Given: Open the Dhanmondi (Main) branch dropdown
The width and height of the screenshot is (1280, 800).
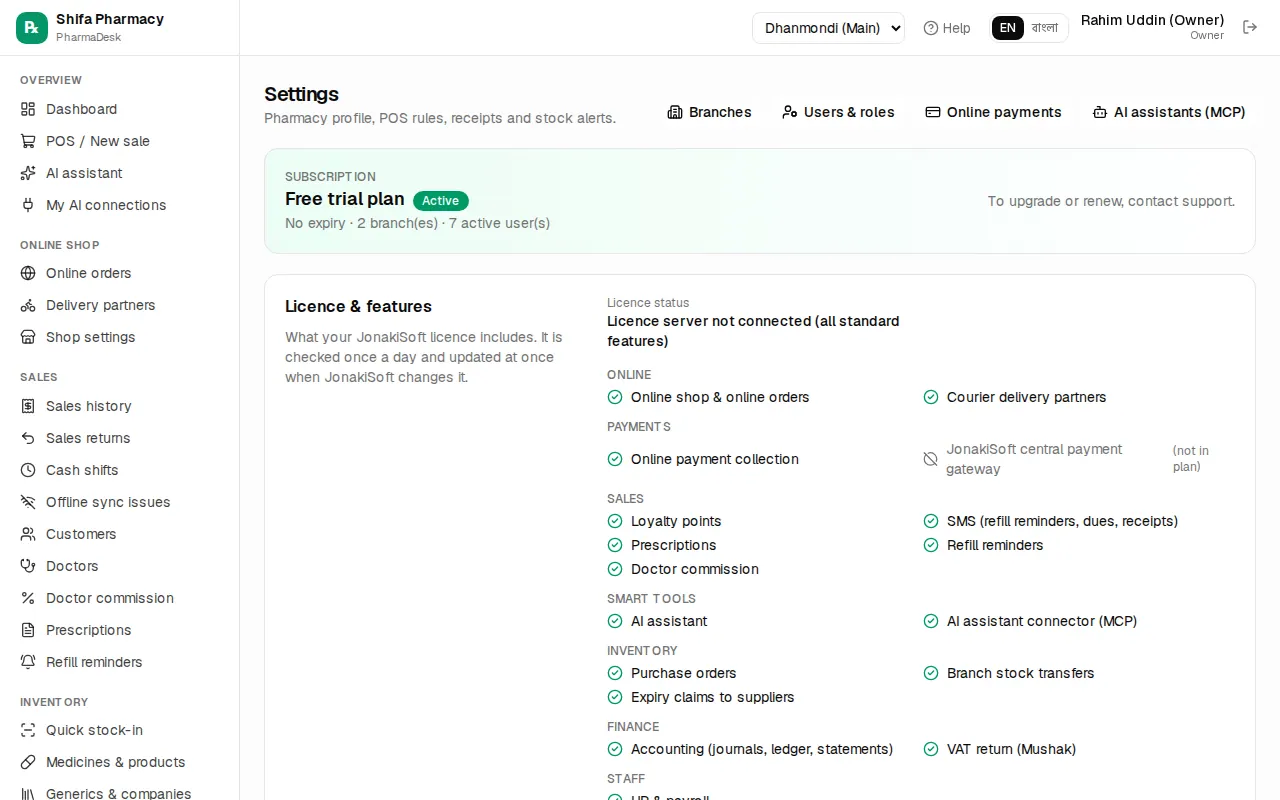Looking at the screenshot, I should click(828, 28).
